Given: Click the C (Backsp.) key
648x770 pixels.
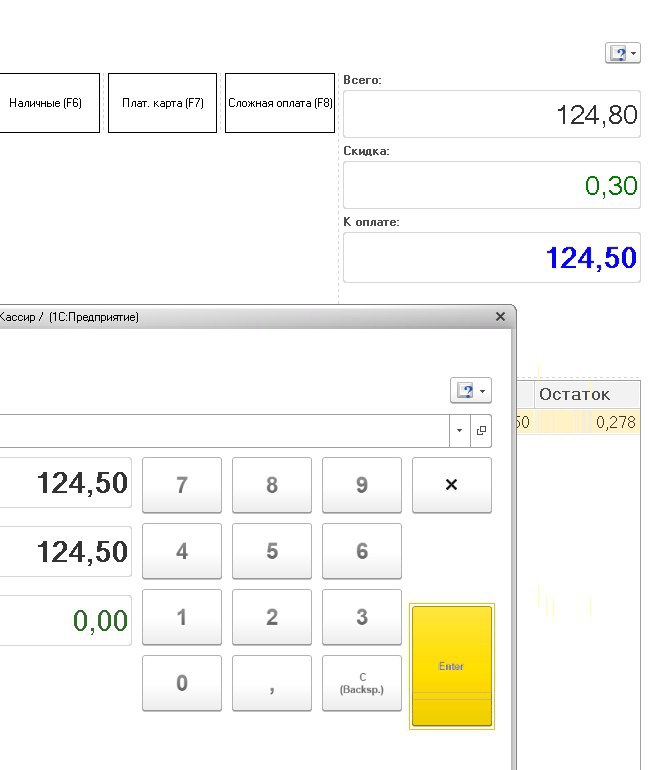Looking at the screenshot, I should [362, 683].
